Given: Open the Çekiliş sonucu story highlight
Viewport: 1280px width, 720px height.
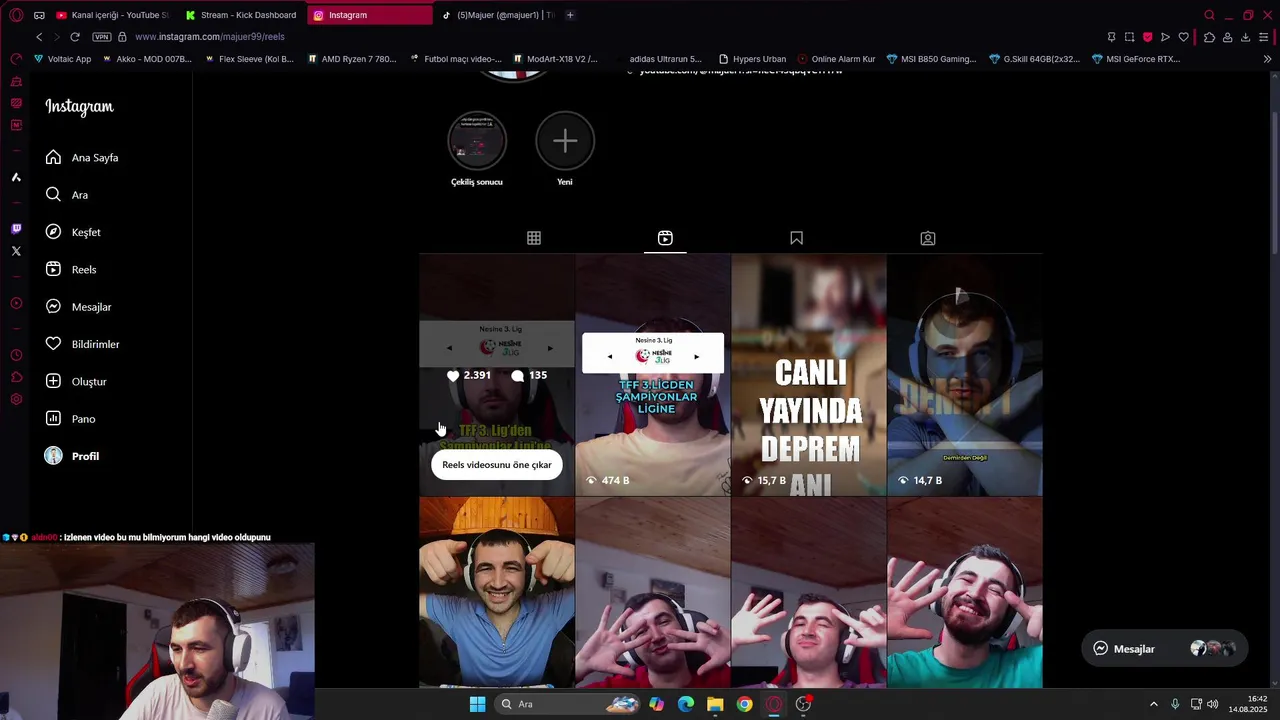Looking at the screenshot, I should (477, 149).
